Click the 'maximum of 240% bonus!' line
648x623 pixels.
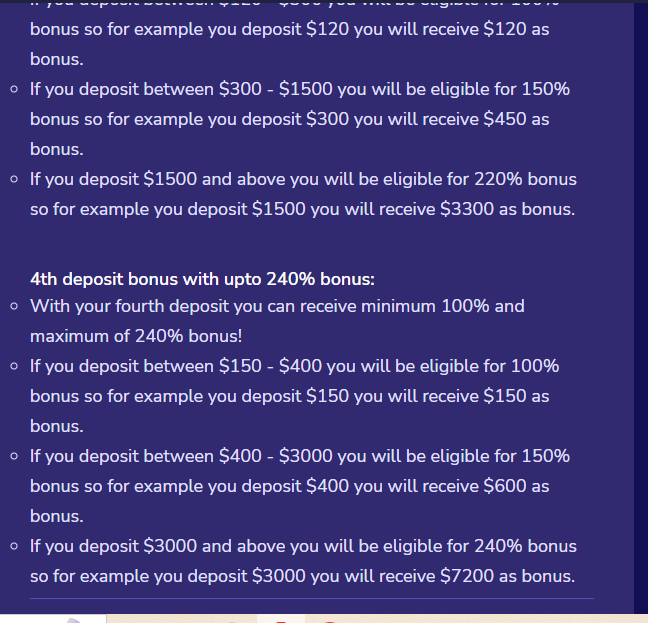(x=136, y=336)
